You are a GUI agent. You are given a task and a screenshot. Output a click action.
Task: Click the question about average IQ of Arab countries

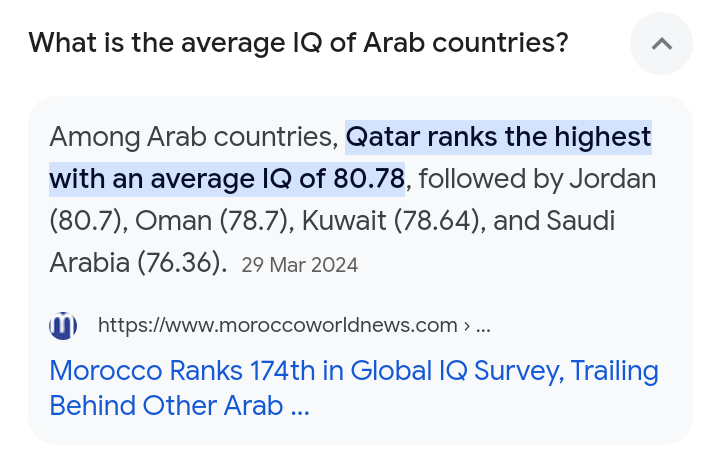click(x=298, y=43)
